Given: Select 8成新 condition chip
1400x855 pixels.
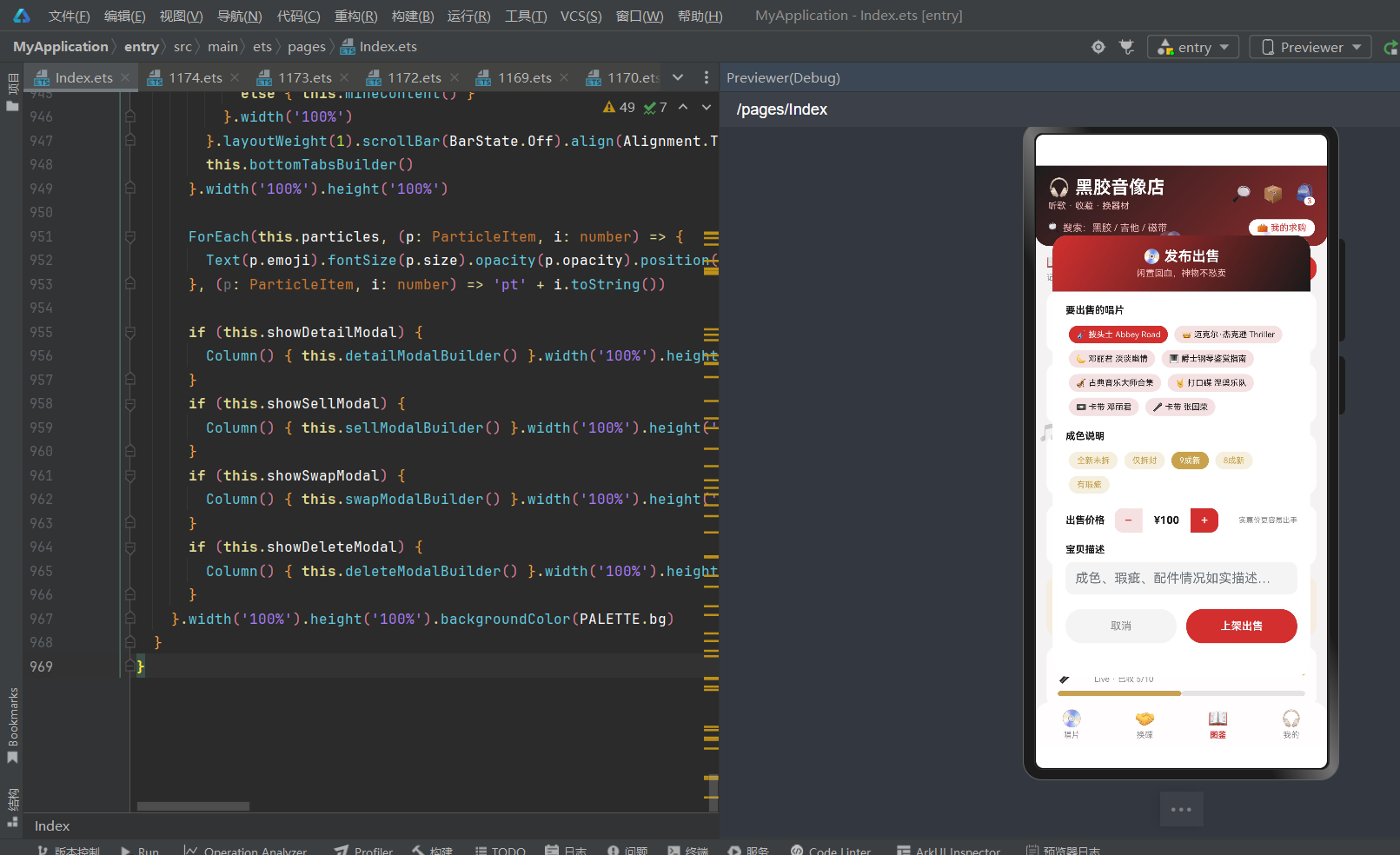Looking at the screenshot, I should tap(1233, 461).
